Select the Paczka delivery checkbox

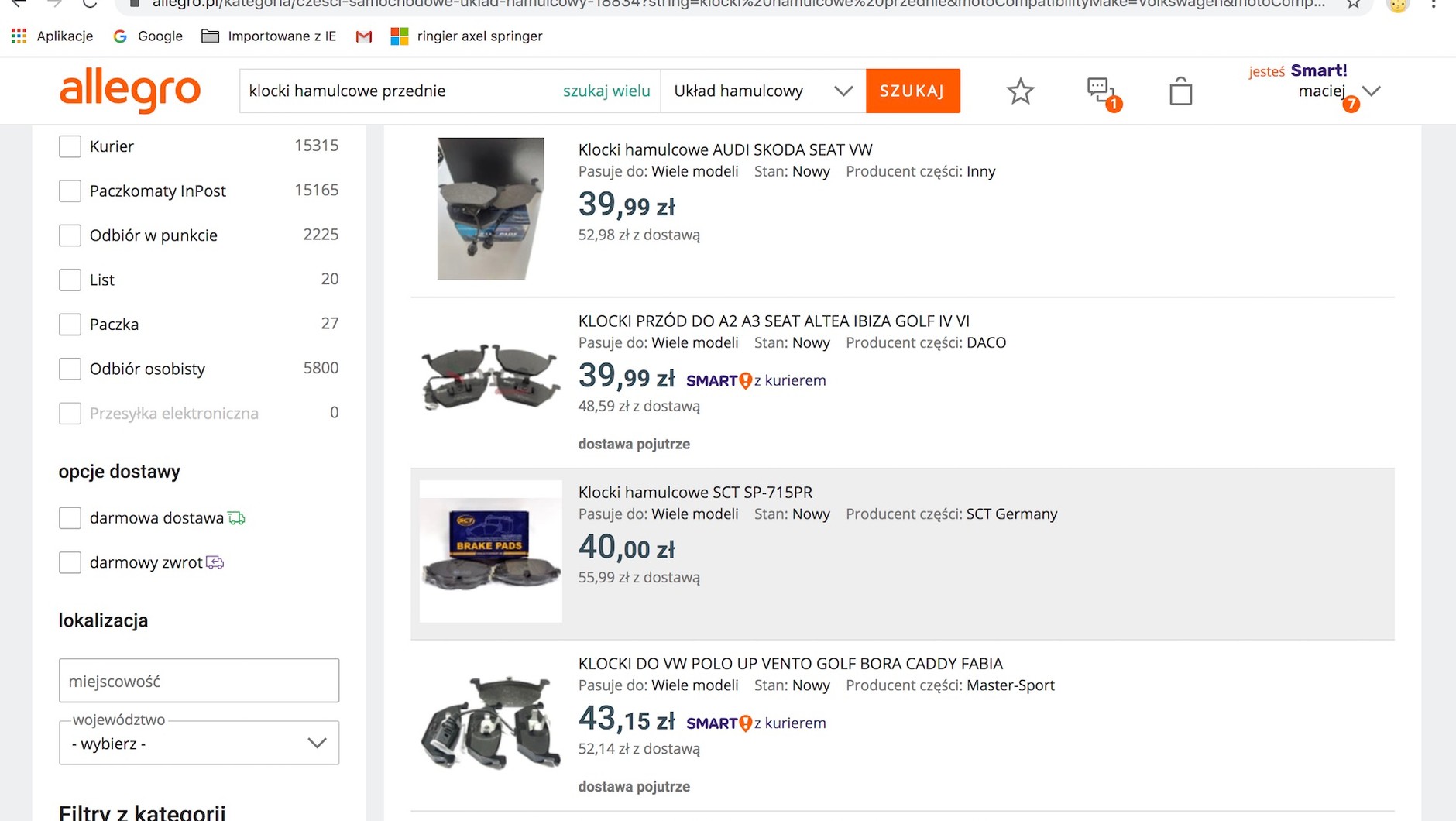(x=70, y=325)
